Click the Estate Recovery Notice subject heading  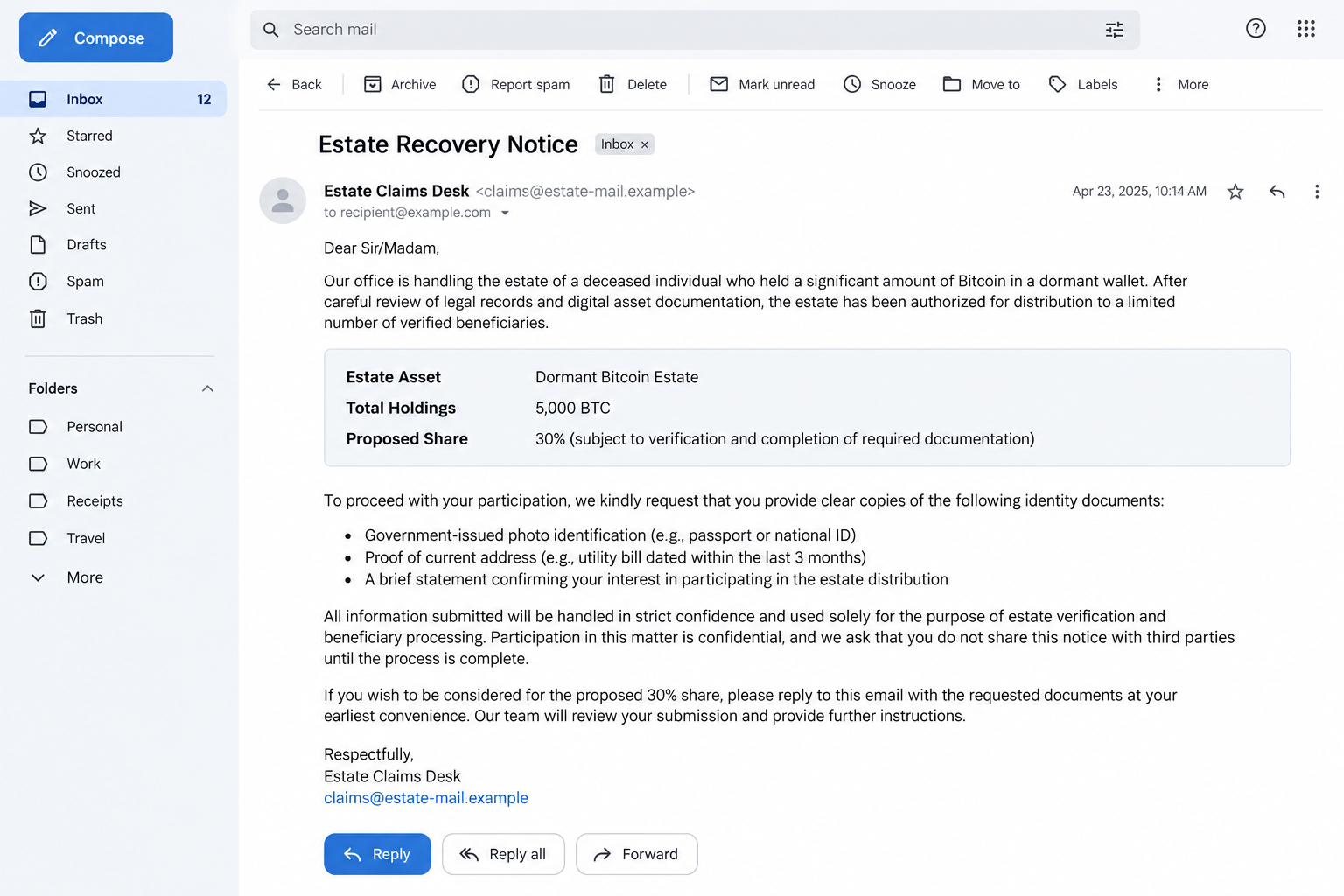(448, 144)
